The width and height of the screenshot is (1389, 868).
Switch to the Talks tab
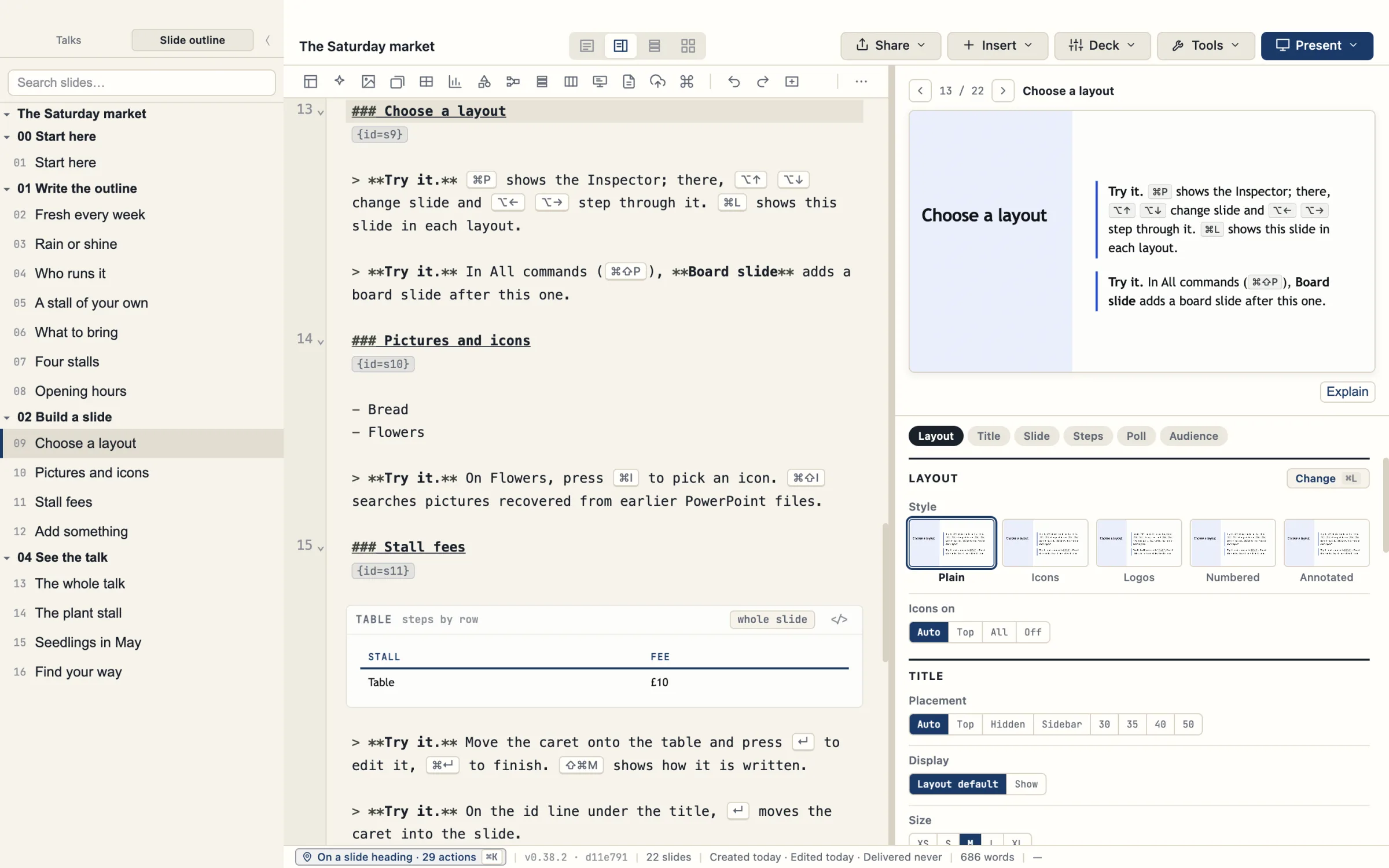click(68, 40)
